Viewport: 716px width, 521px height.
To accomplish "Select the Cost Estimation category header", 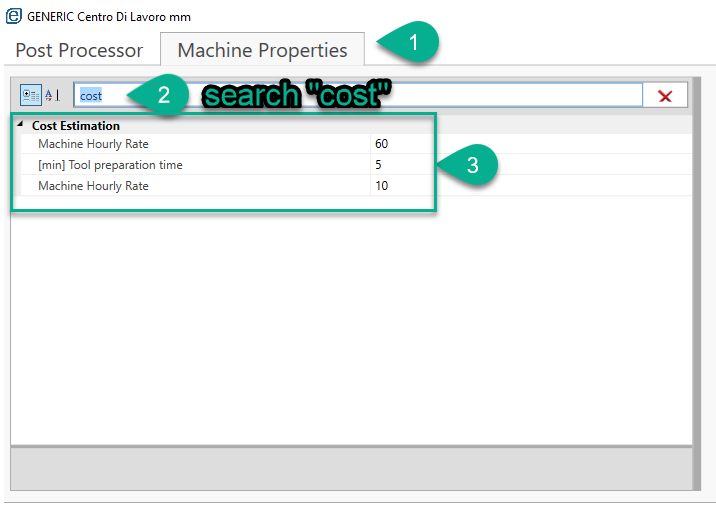I will (76, 126).
